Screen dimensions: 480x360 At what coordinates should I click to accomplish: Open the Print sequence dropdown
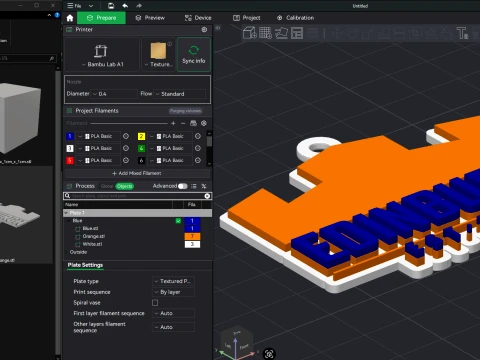(173, 292)
